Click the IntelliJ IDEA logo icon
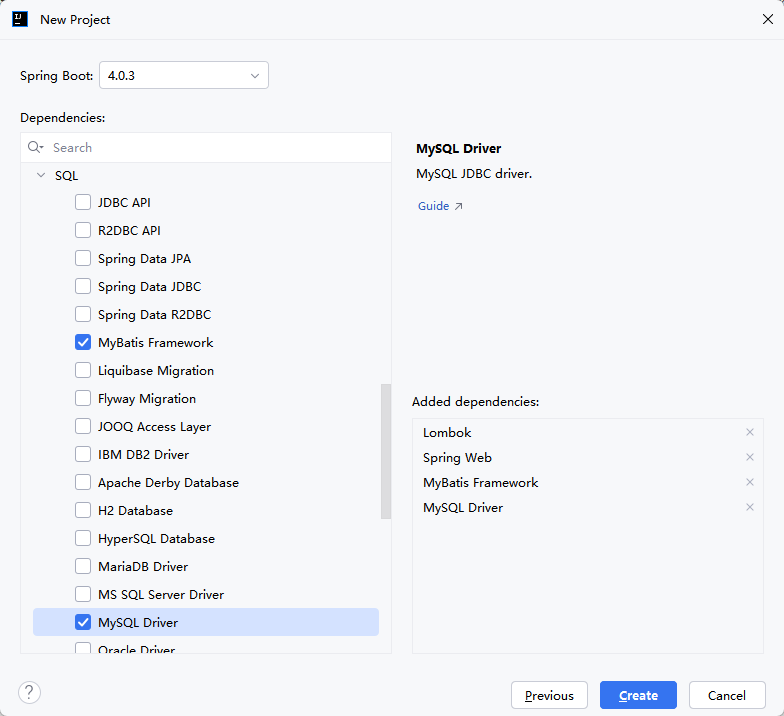784x716 pixels. [x=20, y=20]
